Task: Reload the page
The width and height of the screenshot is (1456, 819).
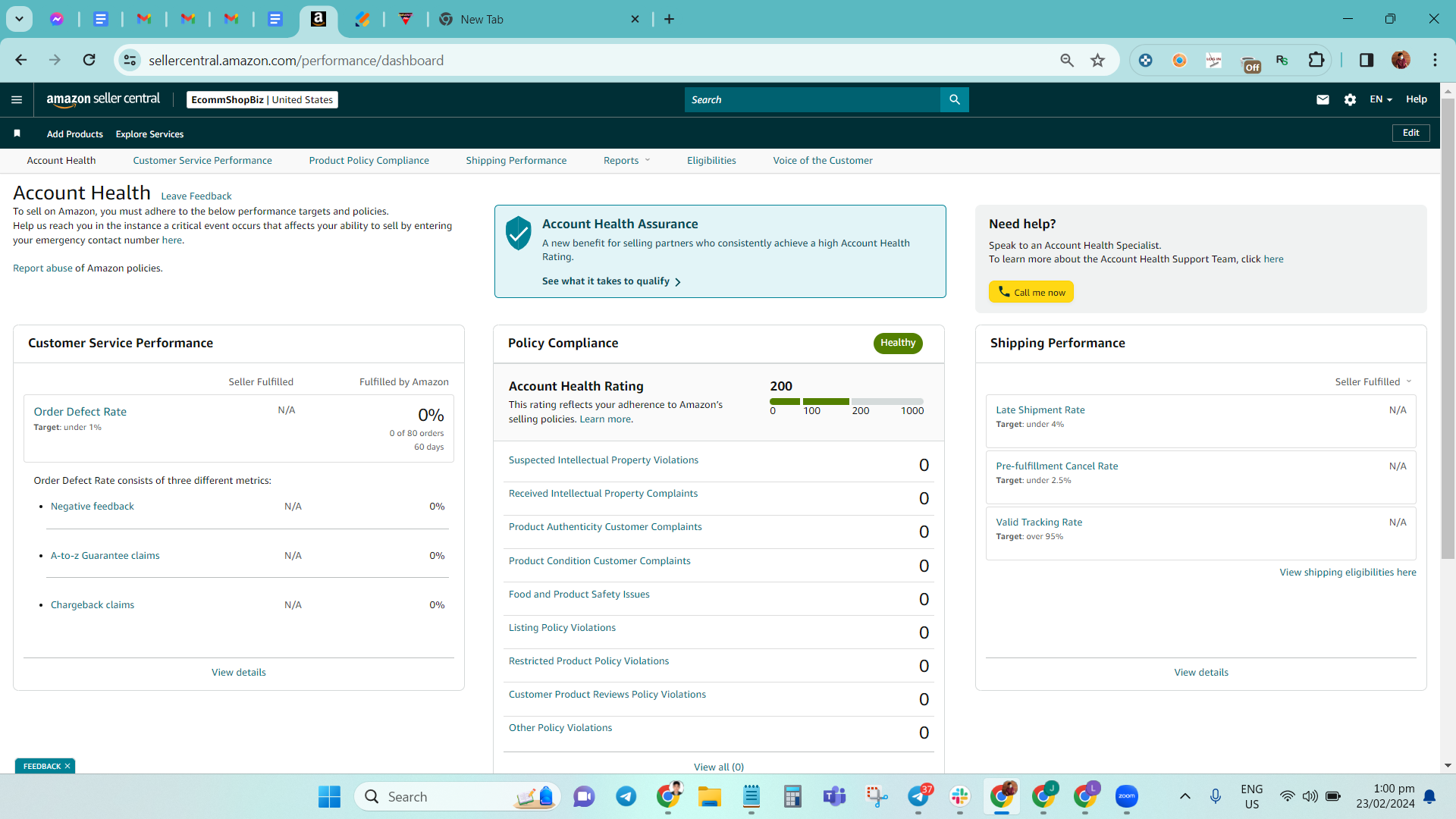Action: (89, 60)
